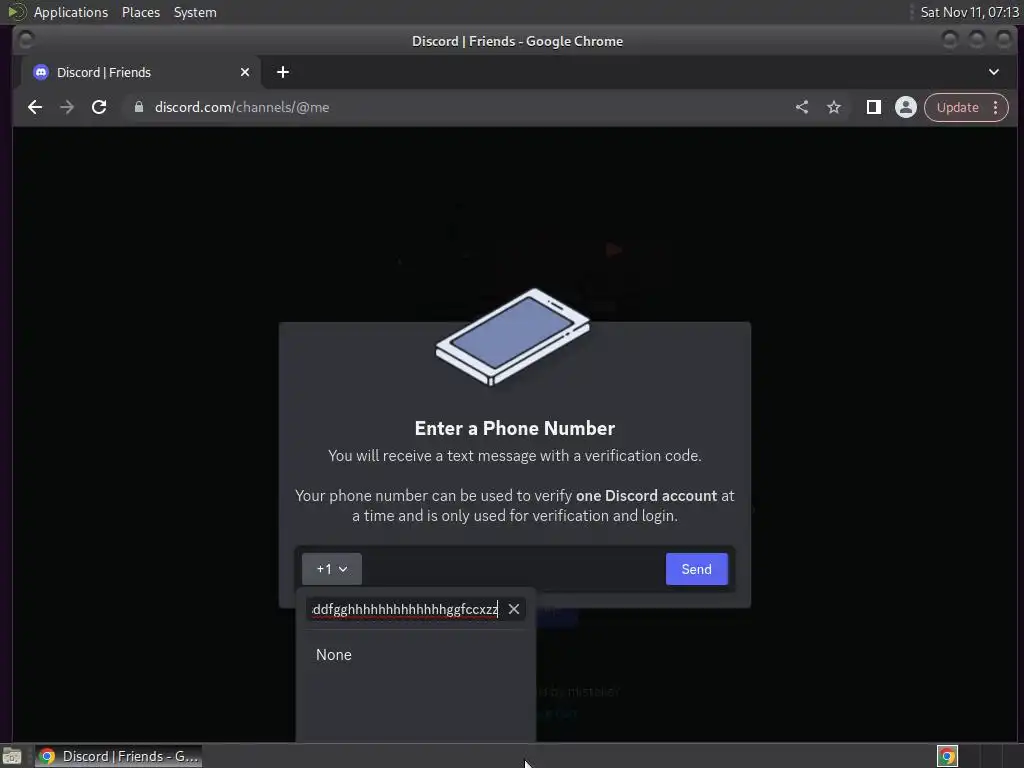Click into the country search field
The image size is (1024, 768).
click(405, 609)
